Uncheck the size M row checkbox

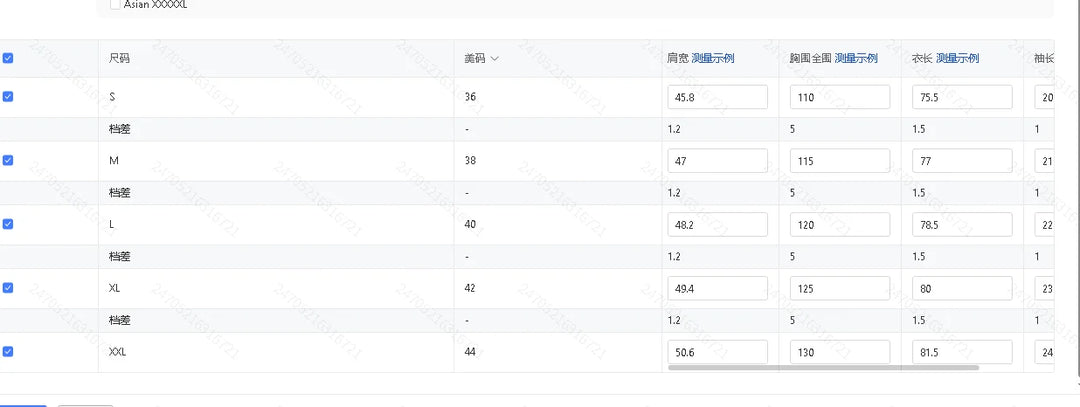8,160
